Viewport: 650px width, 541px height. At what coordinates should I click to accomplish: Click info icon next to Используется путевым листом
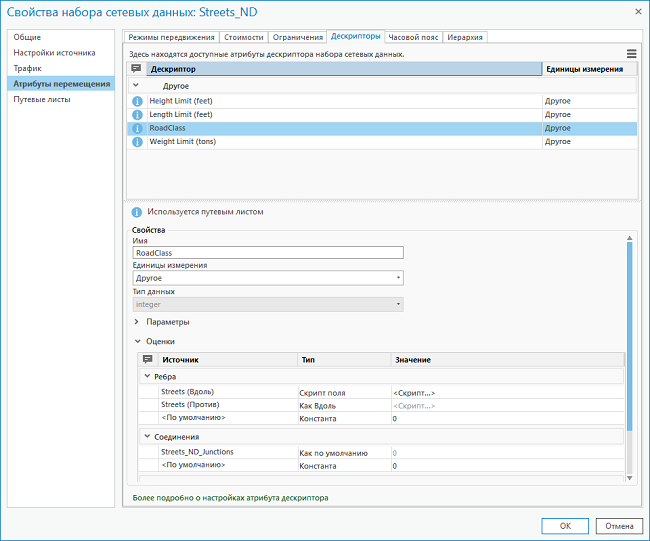137,212
